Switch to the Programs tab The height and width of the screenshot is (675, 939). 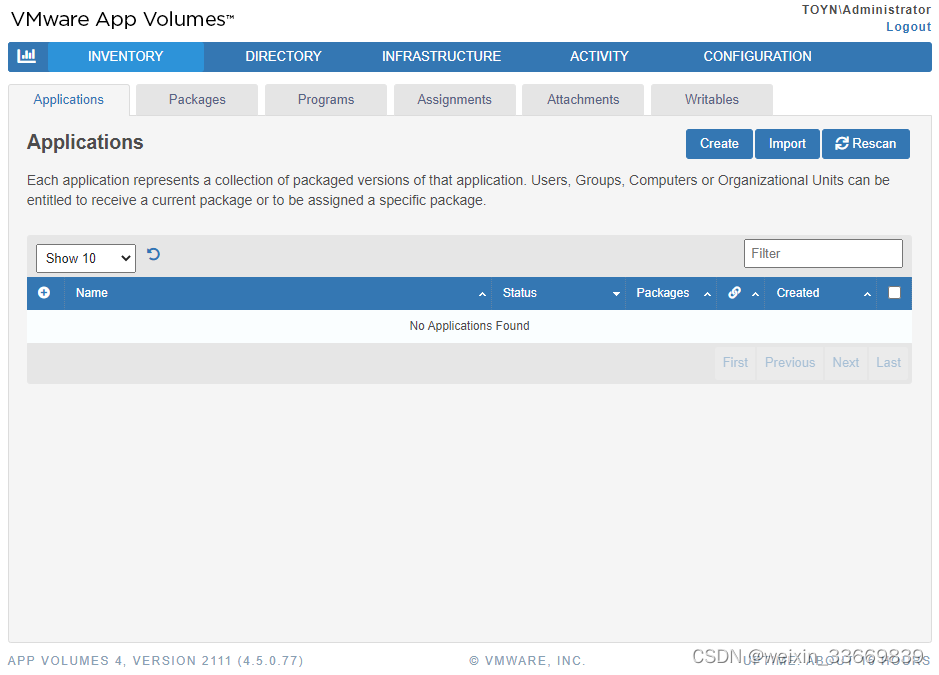click(x=326, y=99)
